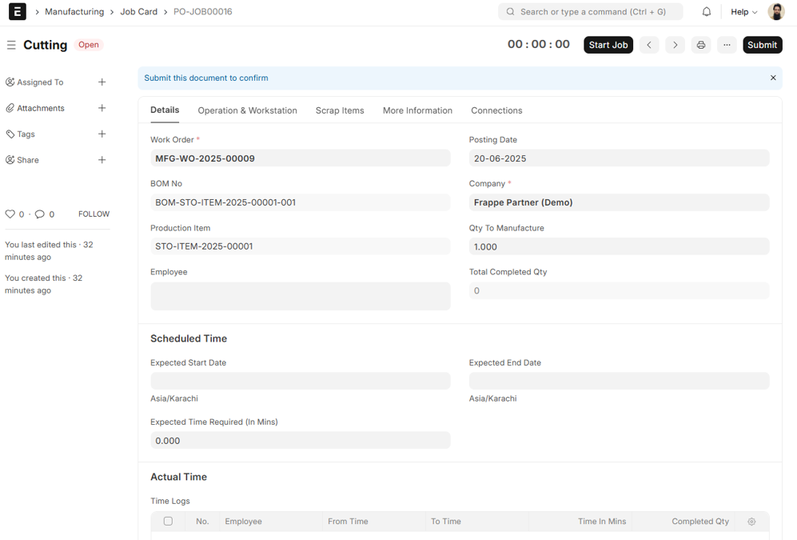Open the Help dropdown menu
Image resolution: width=797 pixels, height=540 pixels.
coord(743,12)
